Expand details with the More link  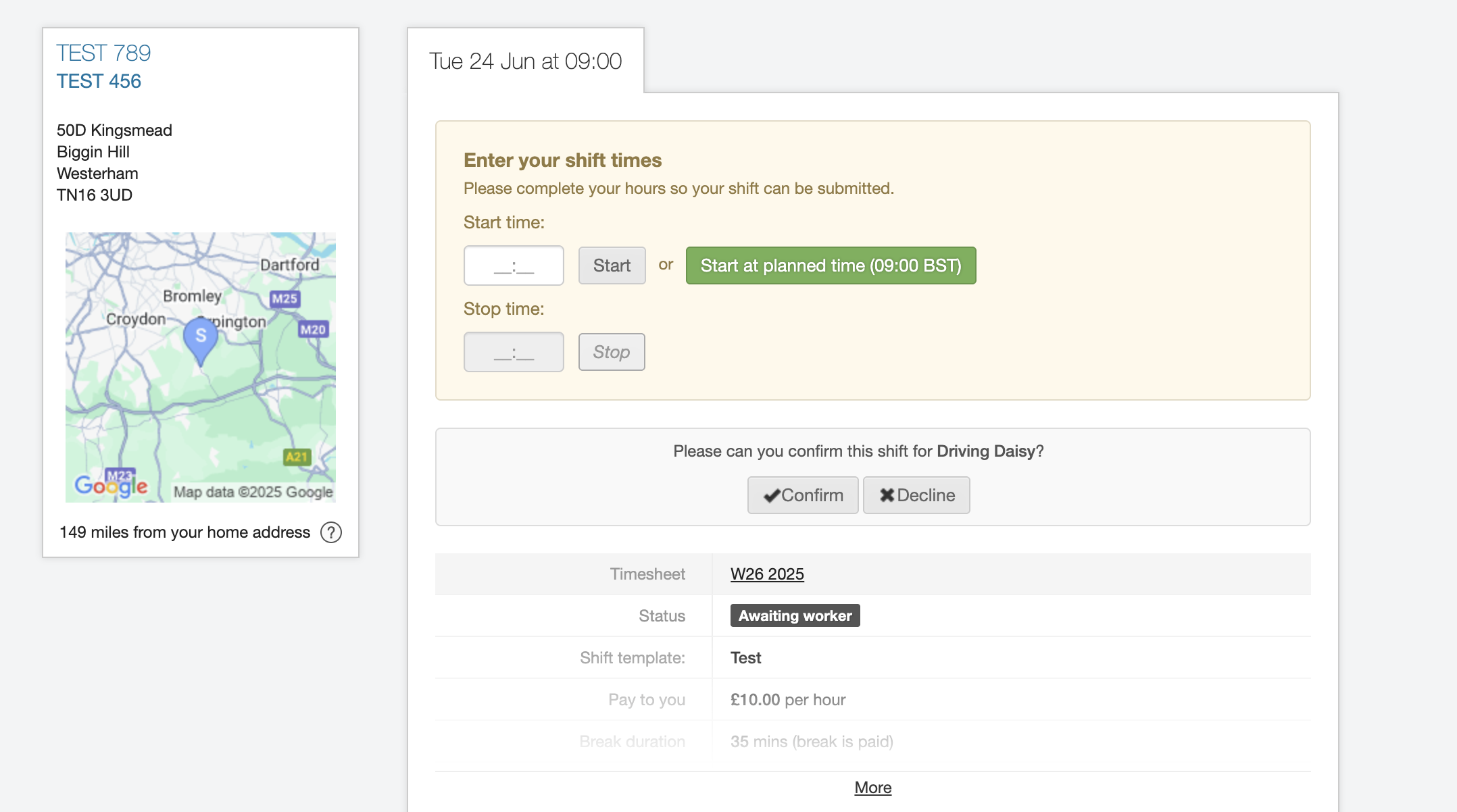tap(872, 788)
